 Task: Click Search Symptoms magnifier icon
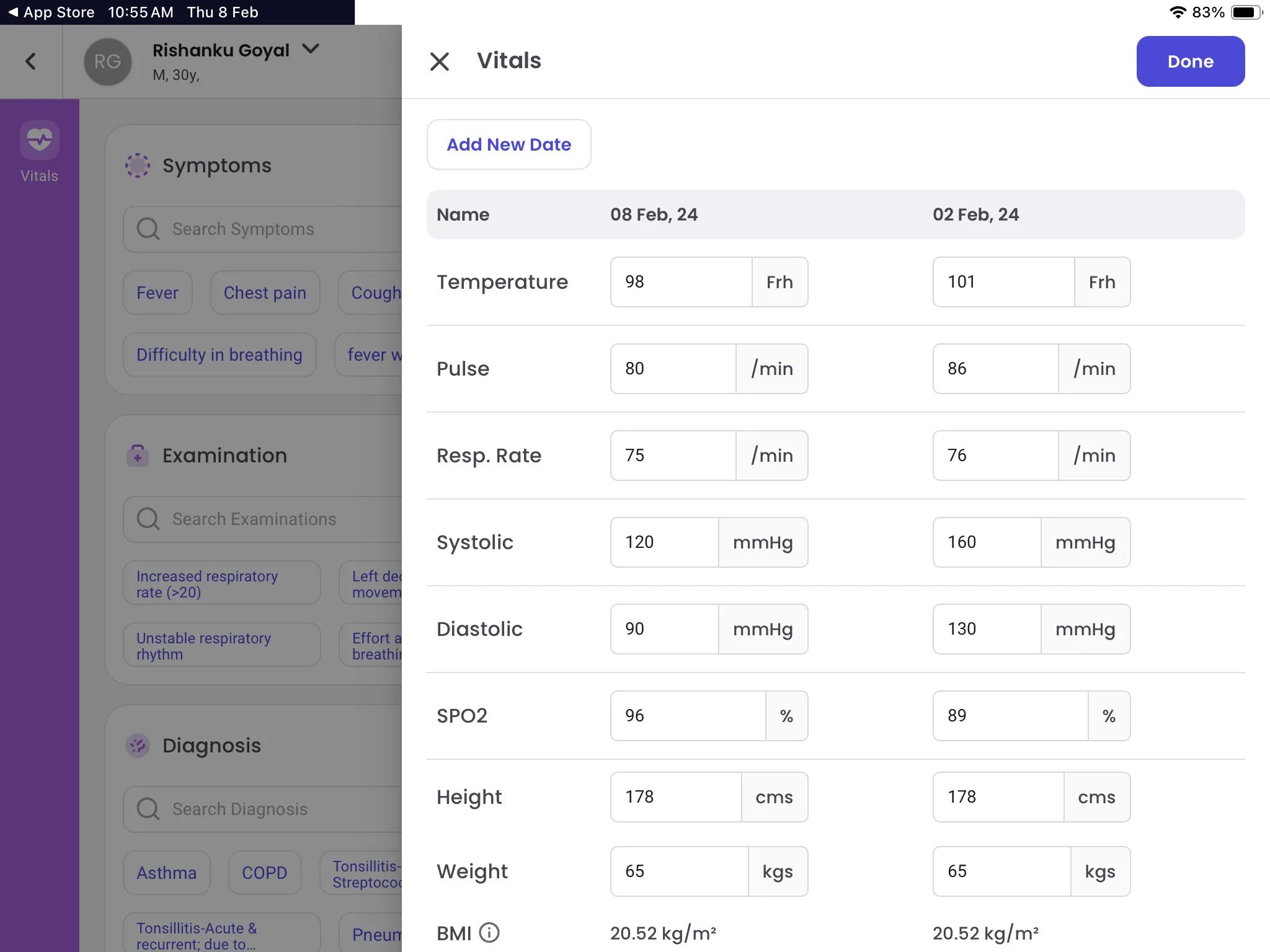(x=148, y=229)
